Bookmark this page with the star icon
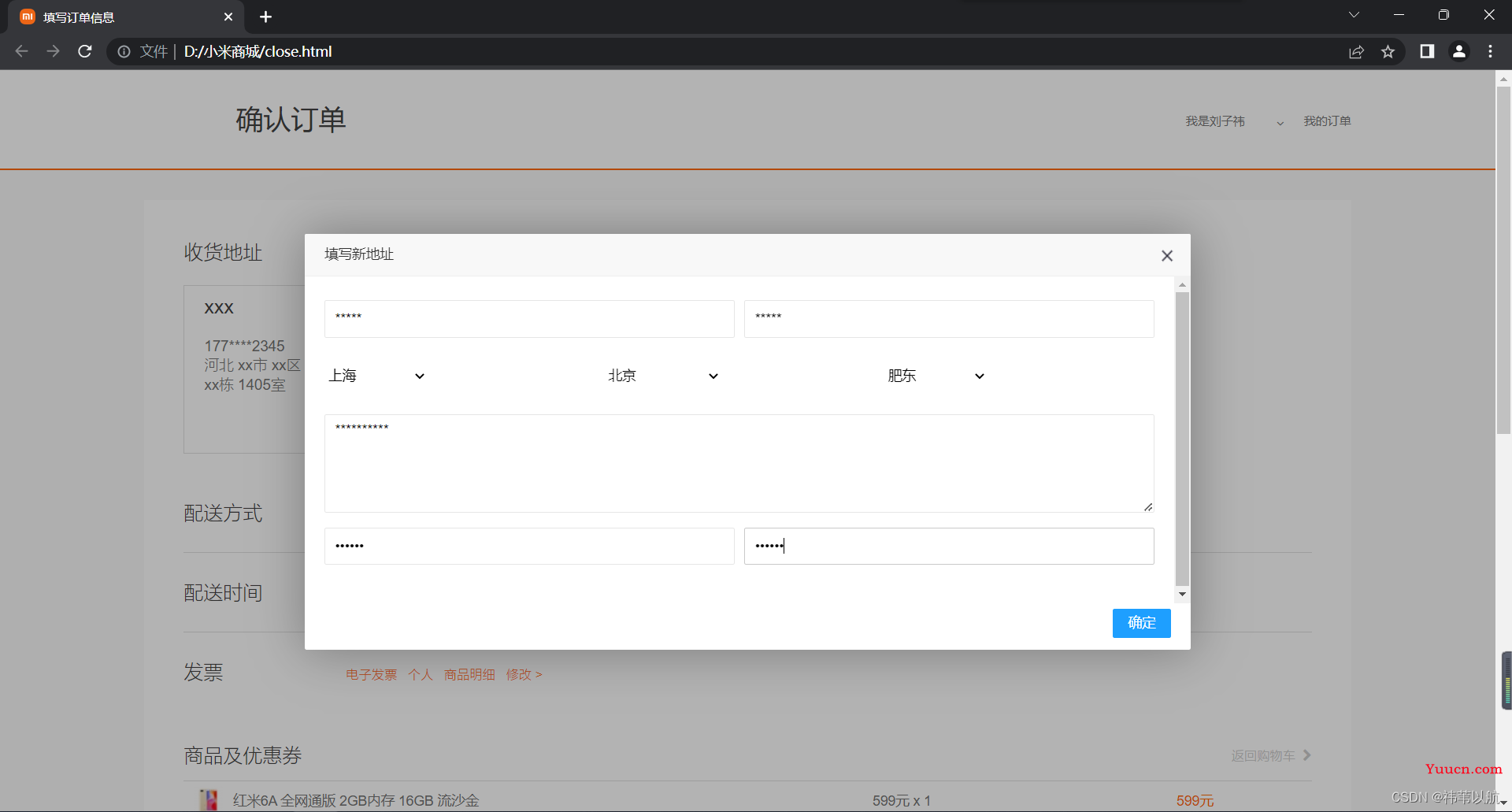 click(x=1388, y=52)
